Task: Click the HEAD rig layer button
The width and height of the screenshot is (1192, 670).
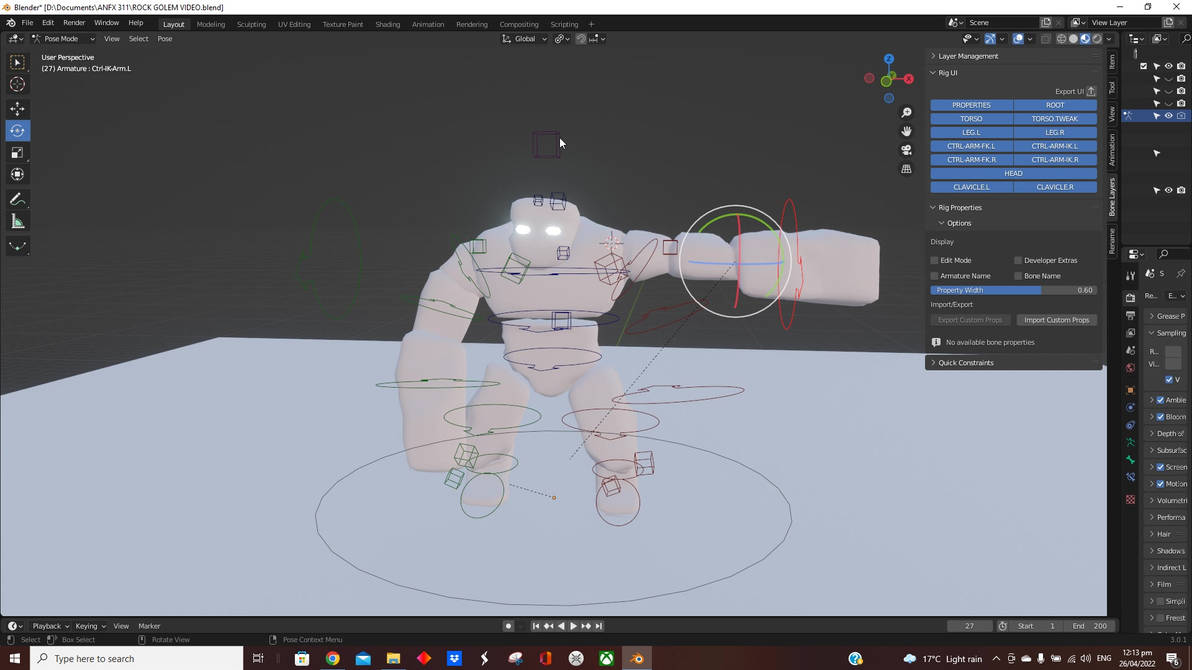Action: pos(1013,173)
